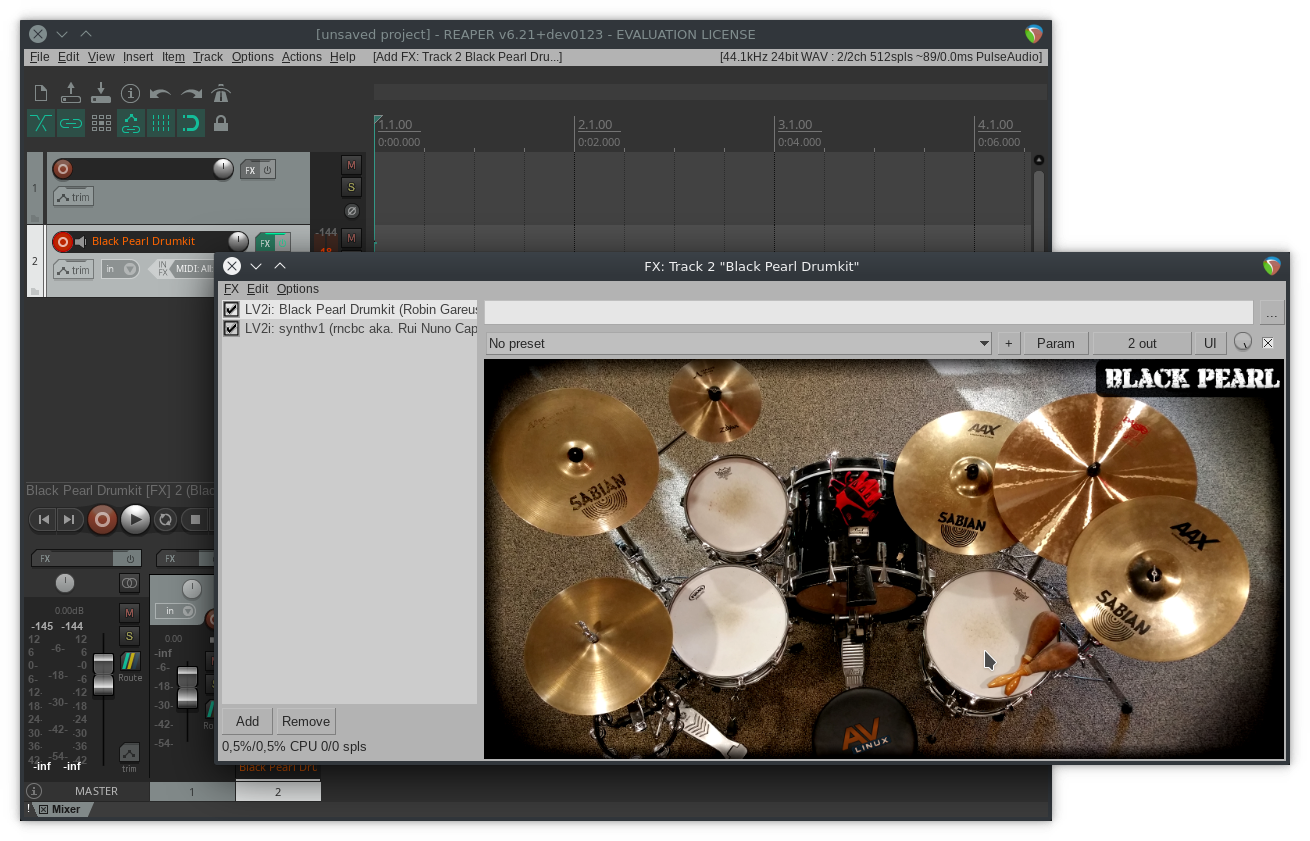Click the New Project icon in toolbar
Viewport: 1310px width, 841px height.
(41, 93)
